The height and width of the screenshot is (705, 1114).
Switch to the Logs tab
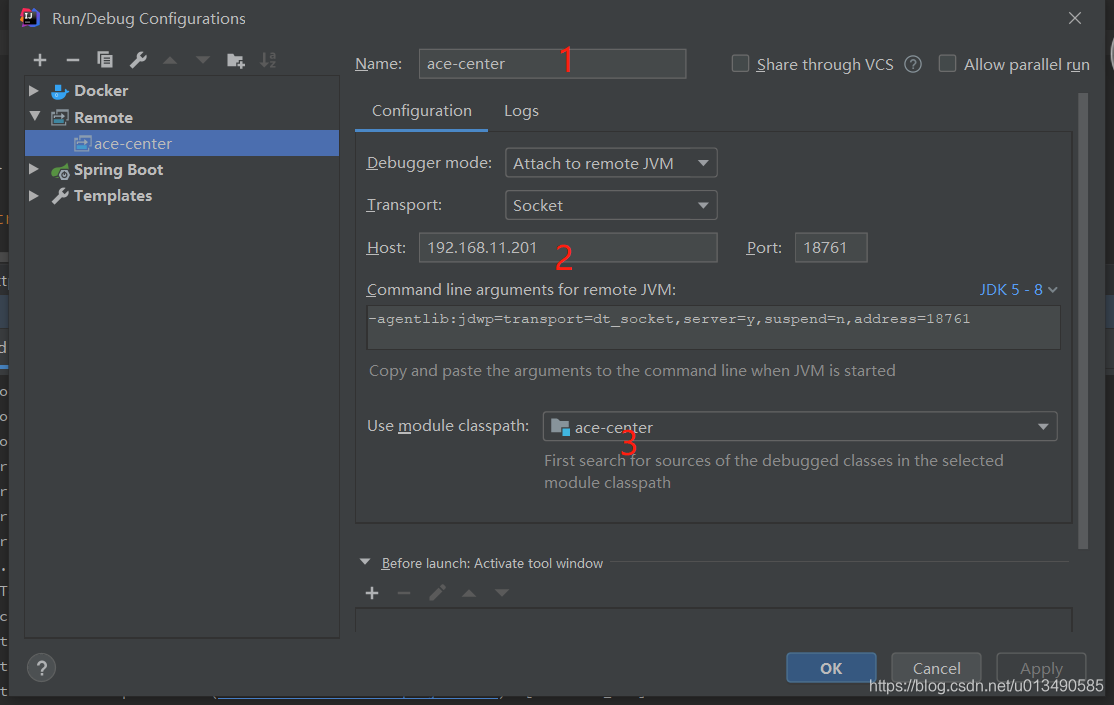coord(521,111)
